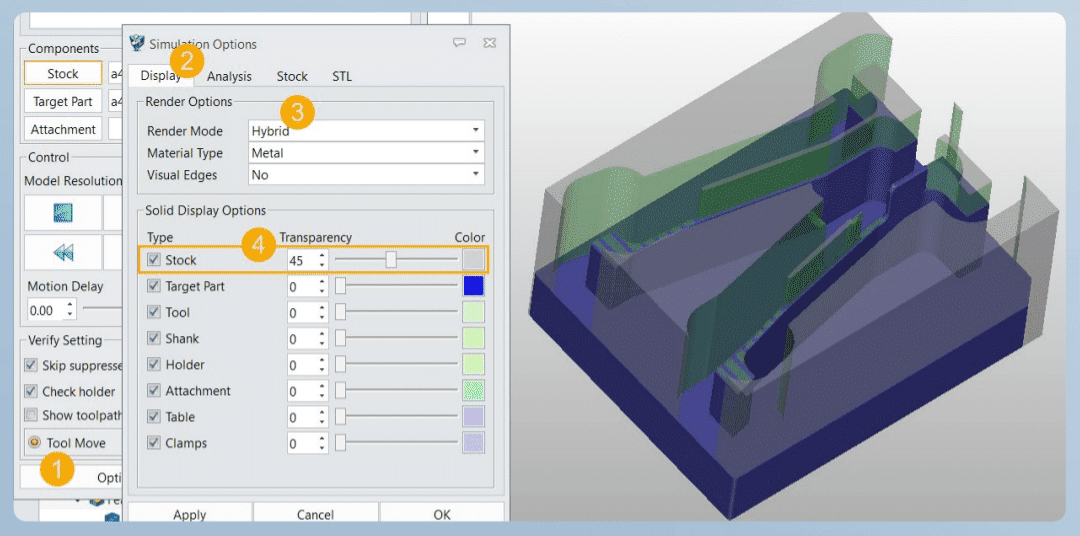Select the Tool Move radio option
1080x536 pixels.
33,442
